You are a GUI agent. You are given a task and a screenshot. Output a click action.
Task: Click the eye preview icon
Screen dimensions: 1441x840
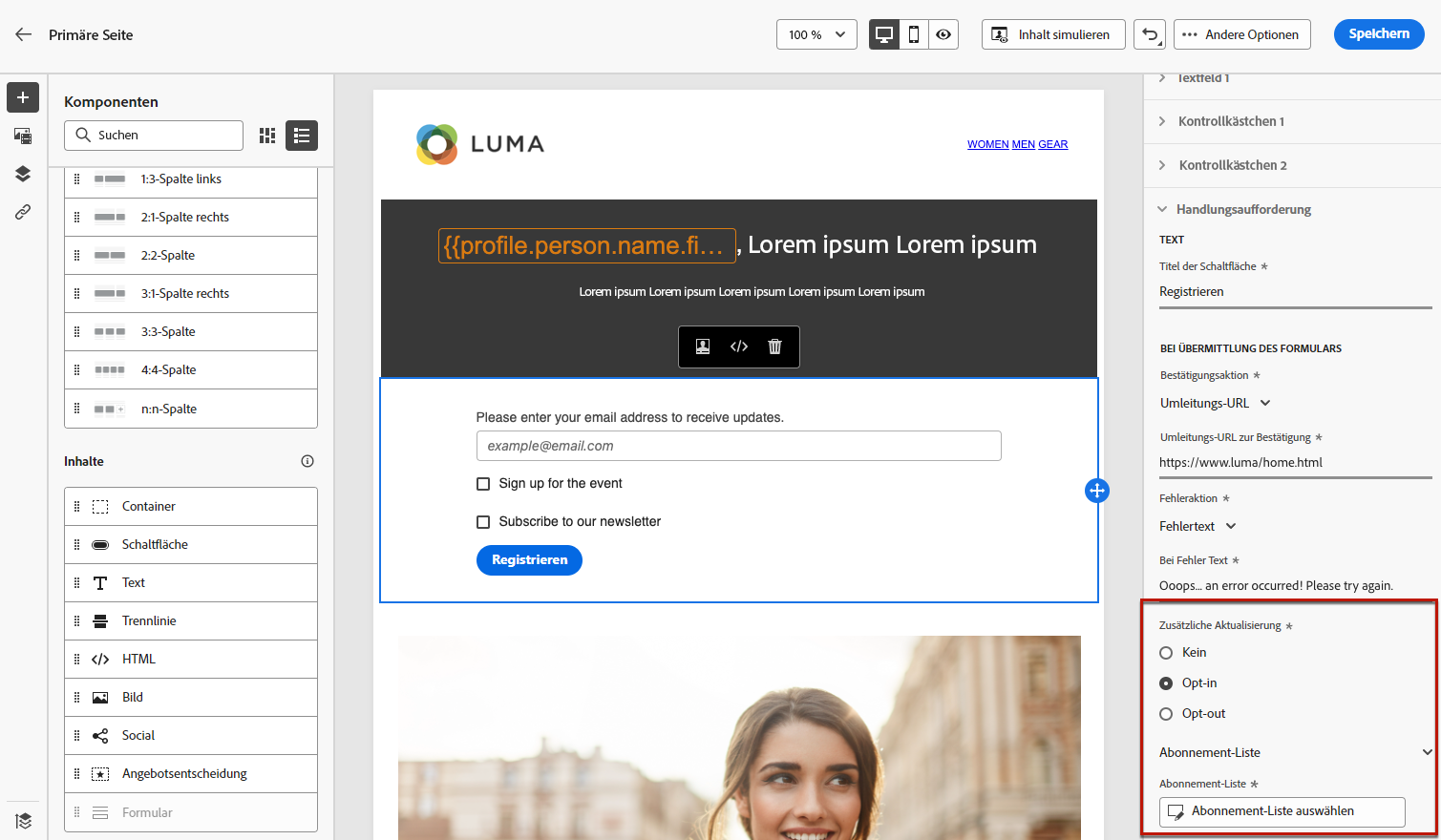pyautogui.click(x=943, y=34)
